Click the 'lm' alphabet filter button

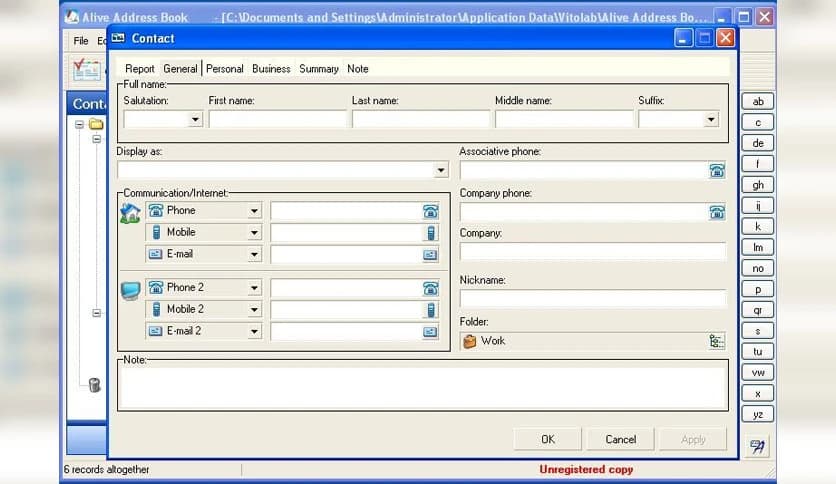[758, 247]
